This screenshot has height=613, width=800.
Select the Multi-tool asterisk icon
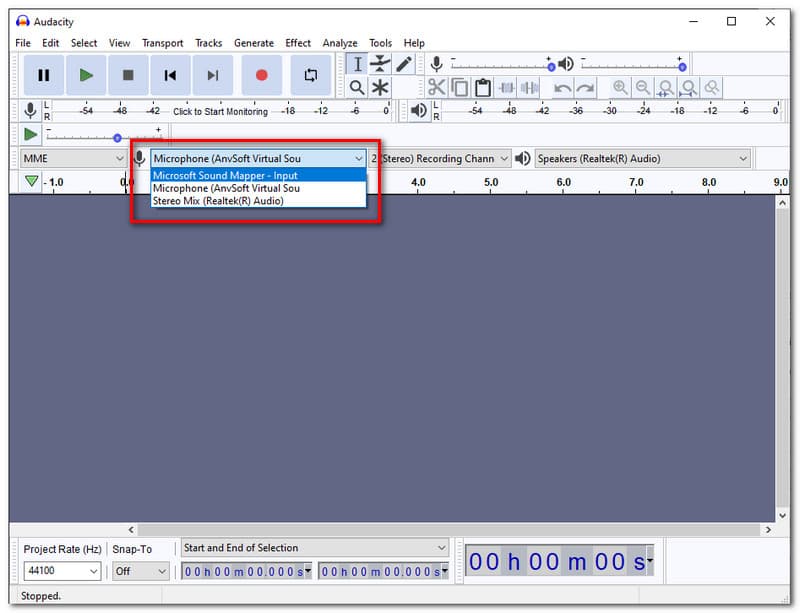point(380,88)
